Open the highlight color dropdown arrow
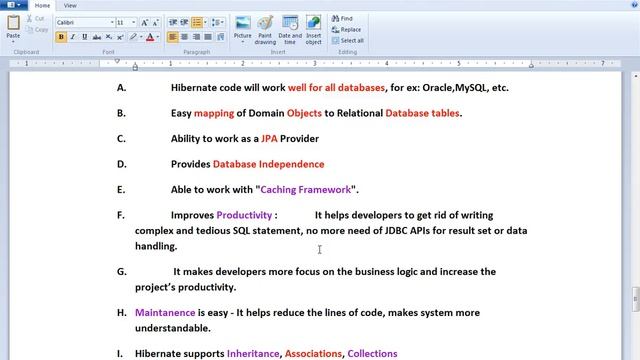The width and height of the screenshot is (640, 360). [x=141, y=37]
